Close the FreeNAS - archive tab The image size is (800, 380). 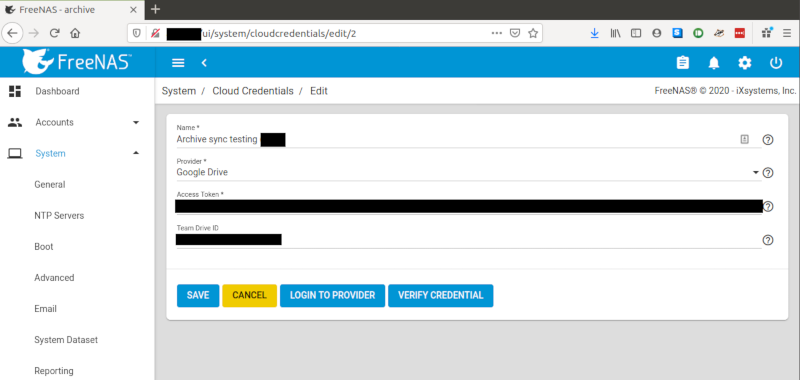pos(134,10)
